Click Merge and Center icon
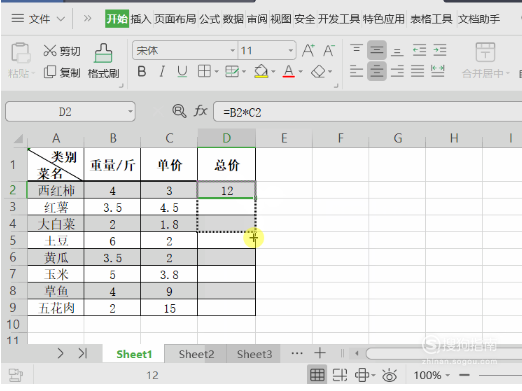Screen dimensions: 522x391 (x=485, y=52)
